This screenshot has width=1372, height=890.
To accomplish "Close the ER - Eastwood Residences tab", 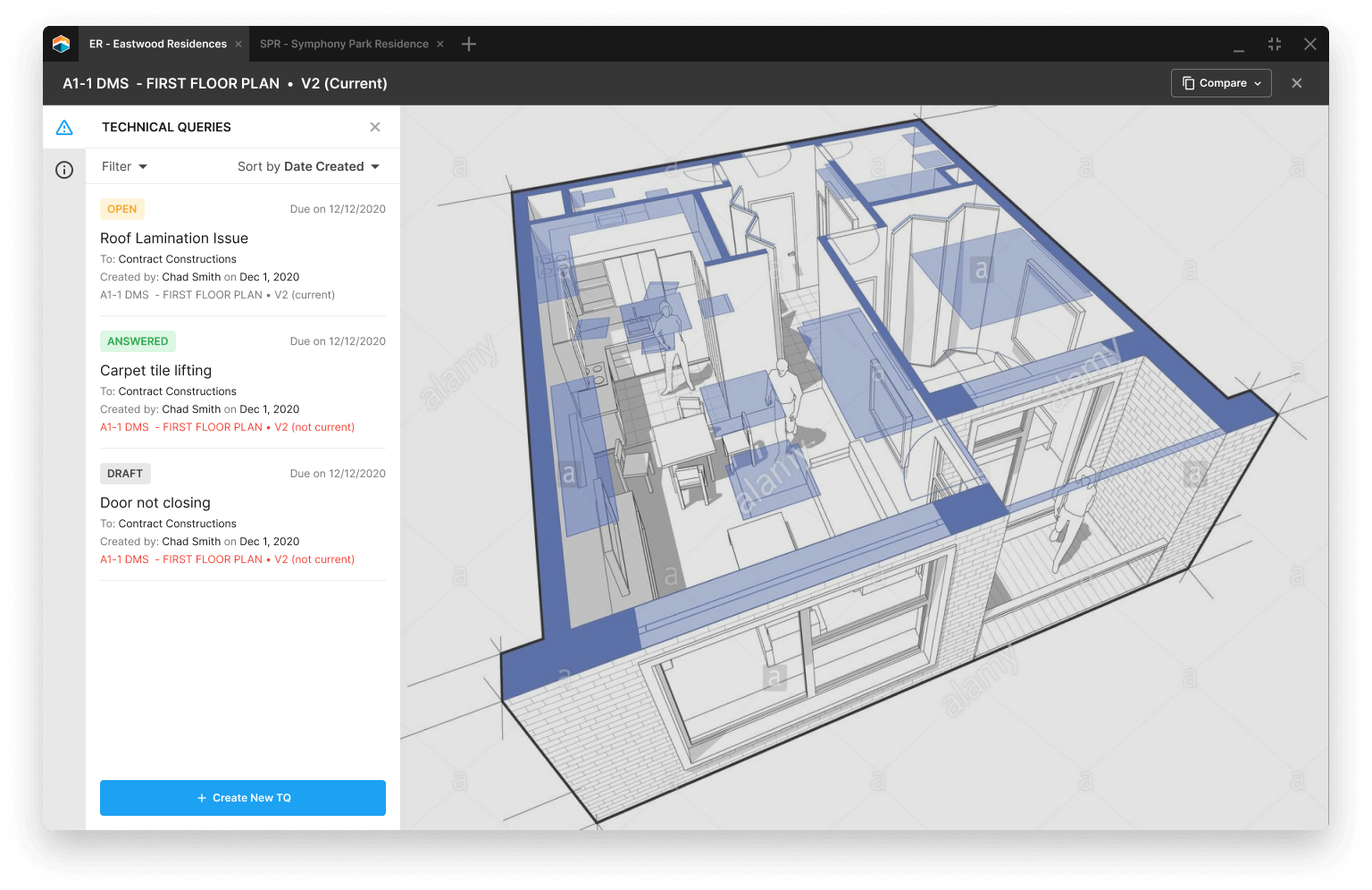I will pos(238,44).
